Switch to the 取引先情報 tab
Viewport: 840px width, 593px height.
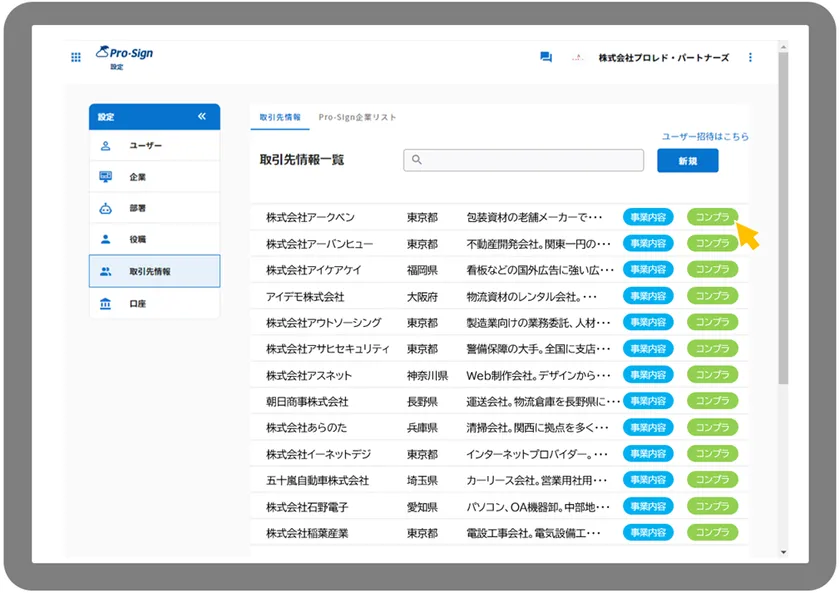click(x=280, y=117)
